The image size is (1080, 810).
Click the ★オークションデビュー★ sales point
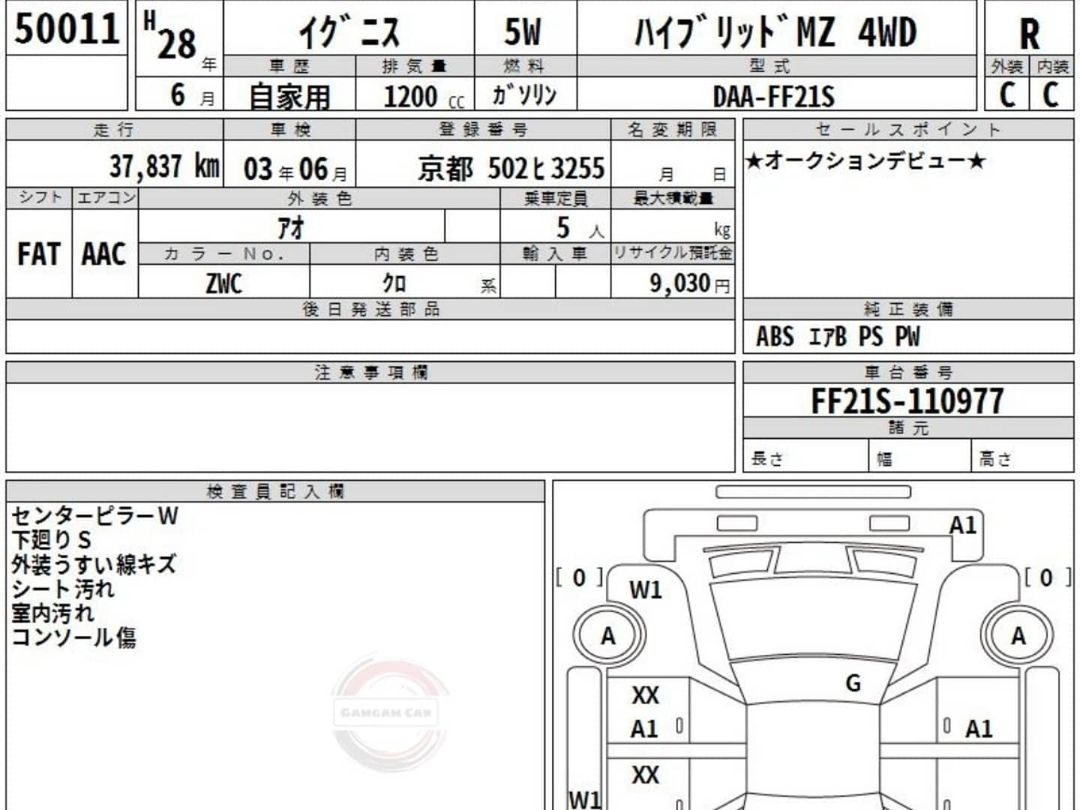coord(866,161)
